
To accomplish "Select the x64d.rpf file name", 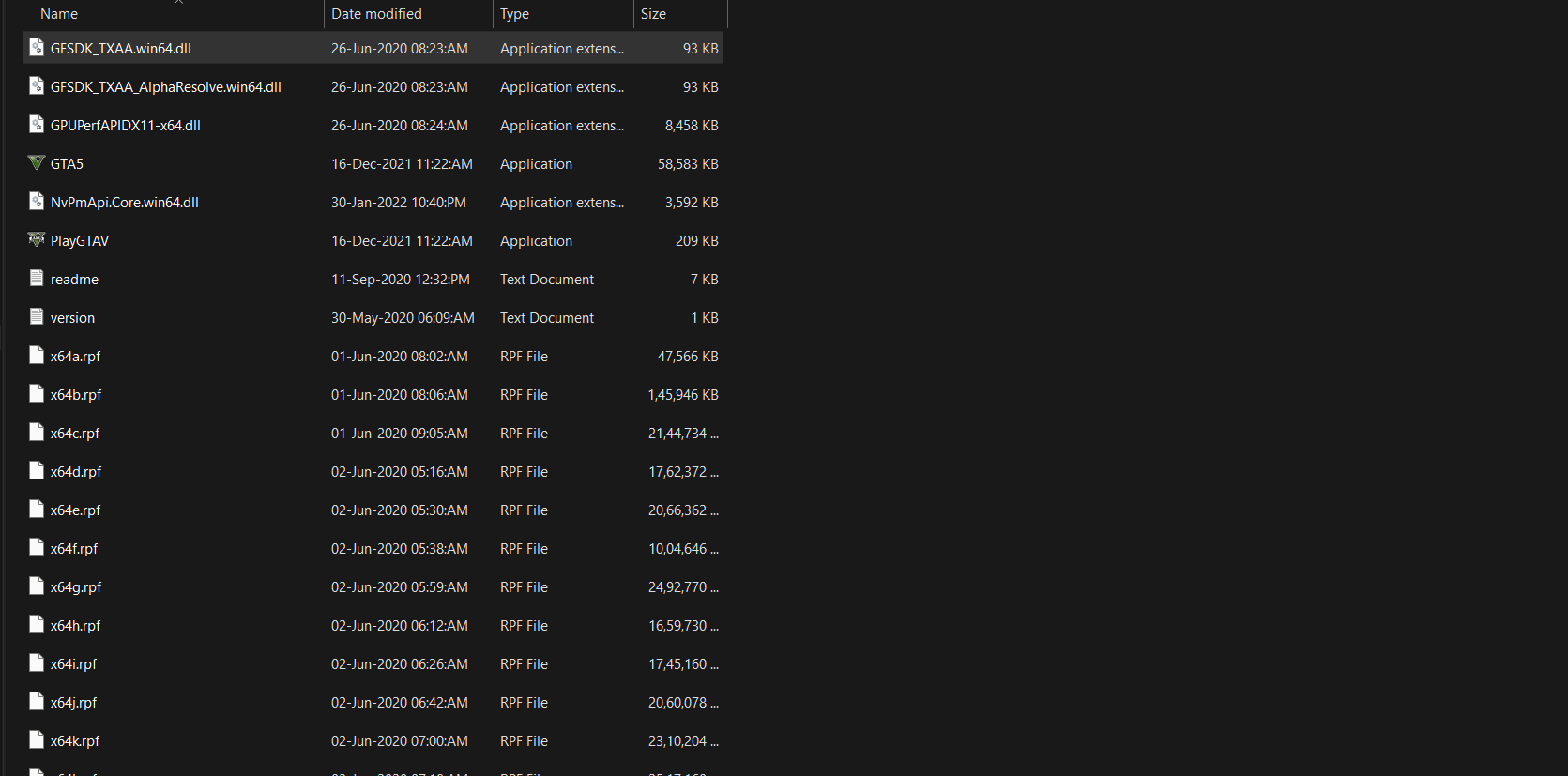I will (x=76, y=472).
